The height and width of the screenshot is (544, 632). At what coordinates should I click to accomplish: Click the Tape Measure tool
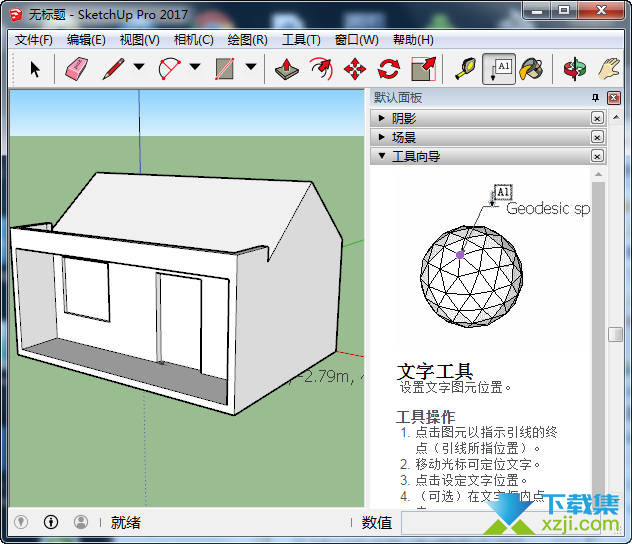click(x=464, y=68)
